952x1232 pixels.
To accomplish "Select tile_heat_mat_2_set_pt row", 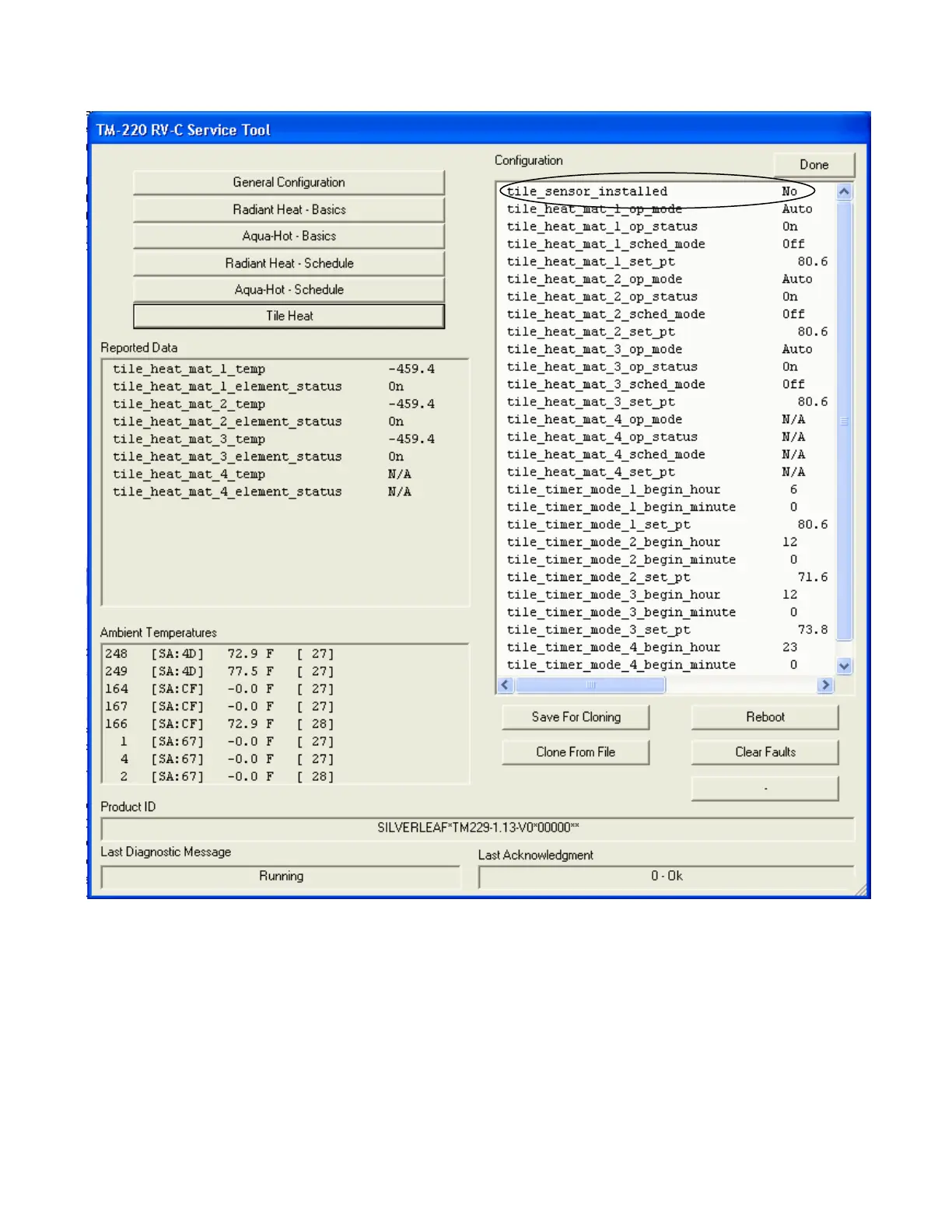I will [666, 331].
